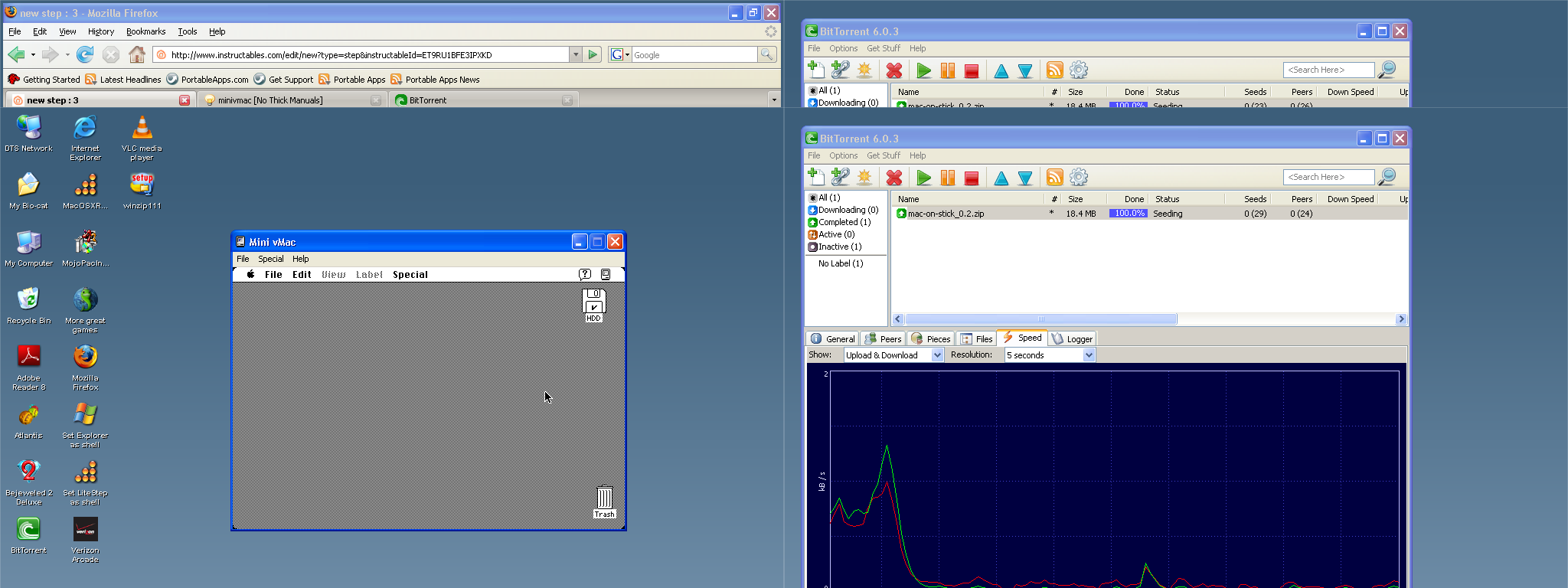
Task: Sort torrents by Seeds column header
Action: coord(1246,198)
